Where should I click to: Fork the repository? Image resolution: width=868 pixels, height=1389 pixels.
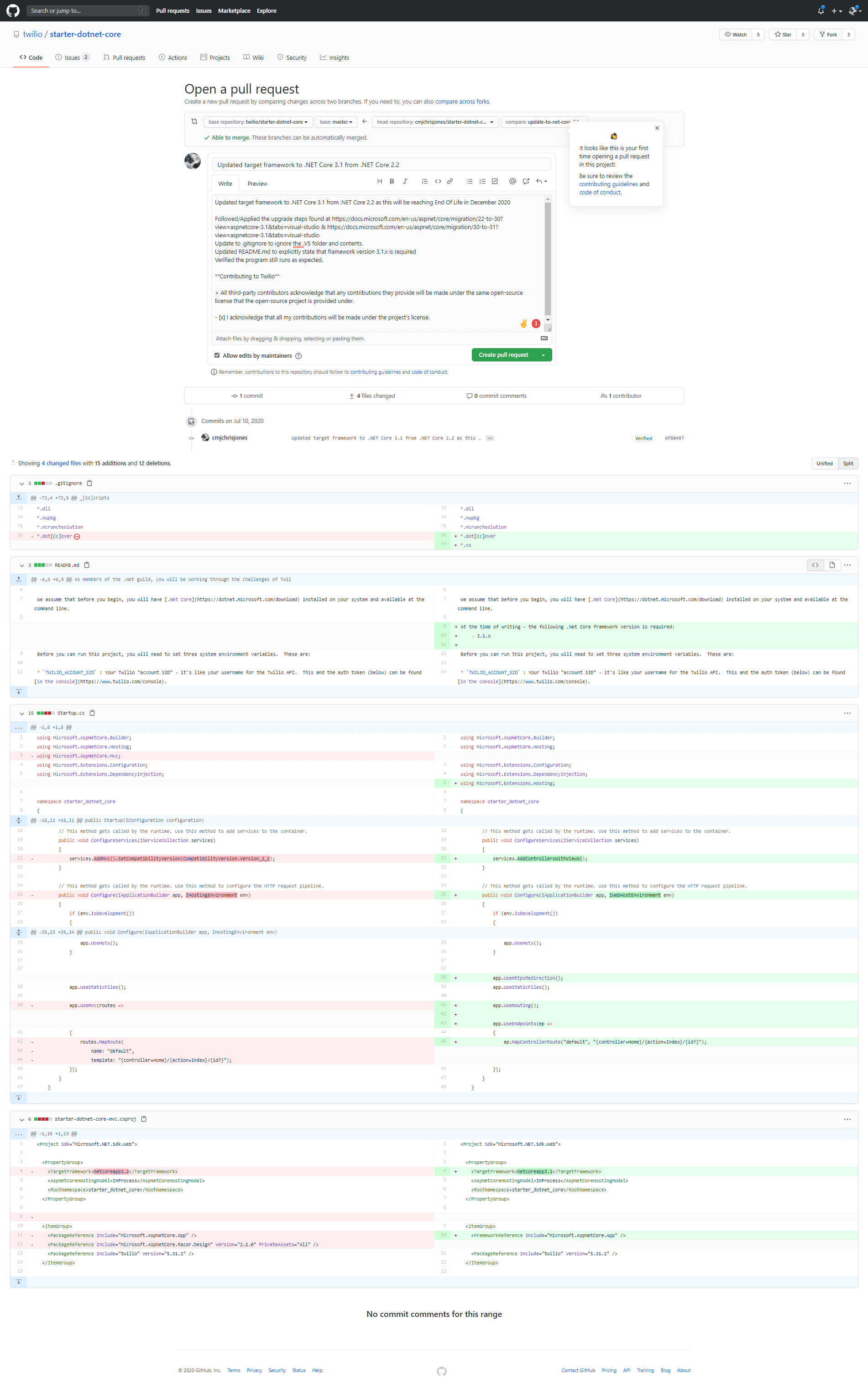(x=828, y=34)
